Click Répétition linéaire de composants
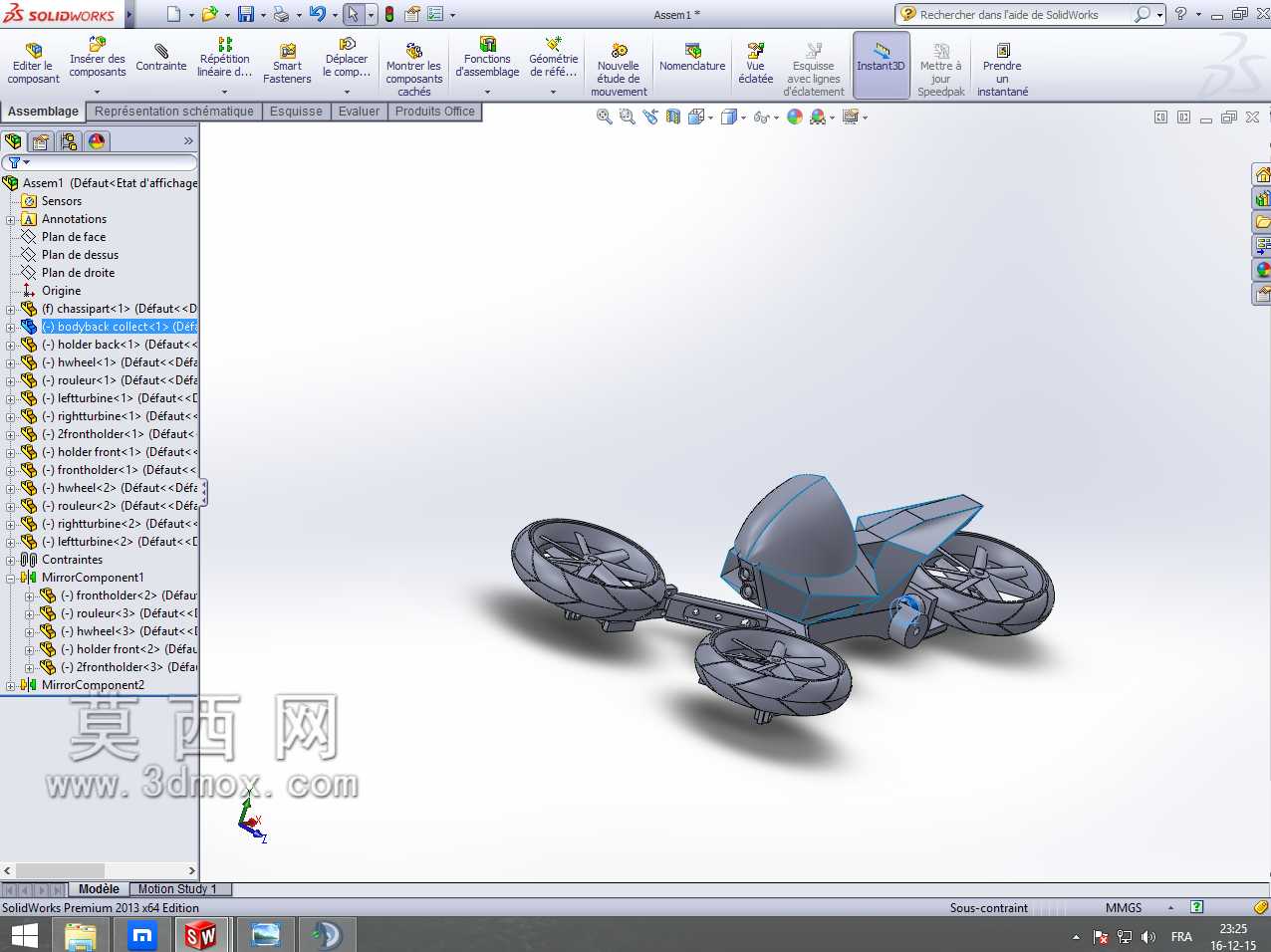This screenshot has height=952, width=1271. [x=225, y=59]
